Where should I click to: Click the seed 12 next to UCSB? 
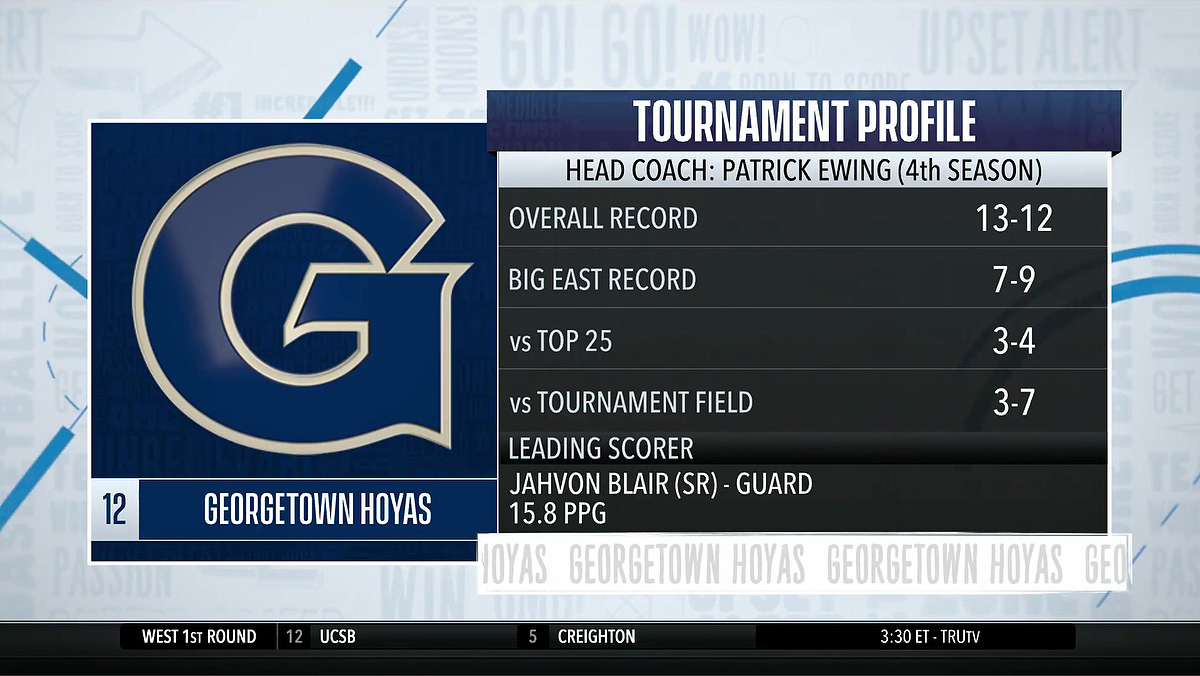(x=294, y=637)
